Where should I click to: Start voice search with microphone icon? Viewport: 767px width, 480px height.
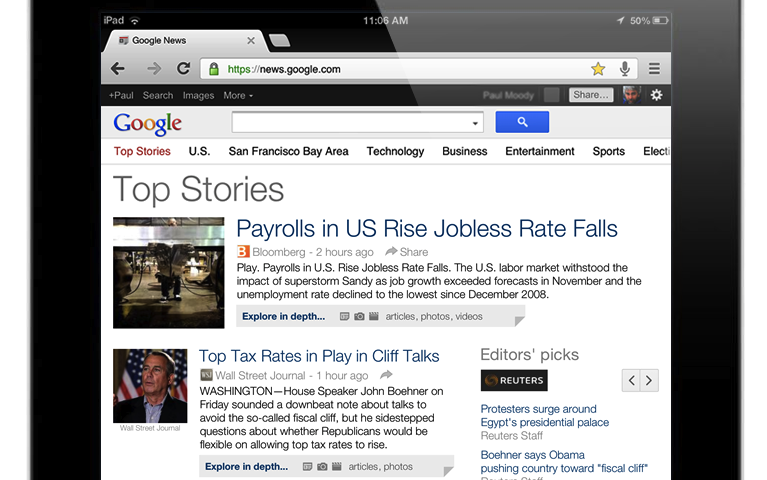[x=625, y=69]
